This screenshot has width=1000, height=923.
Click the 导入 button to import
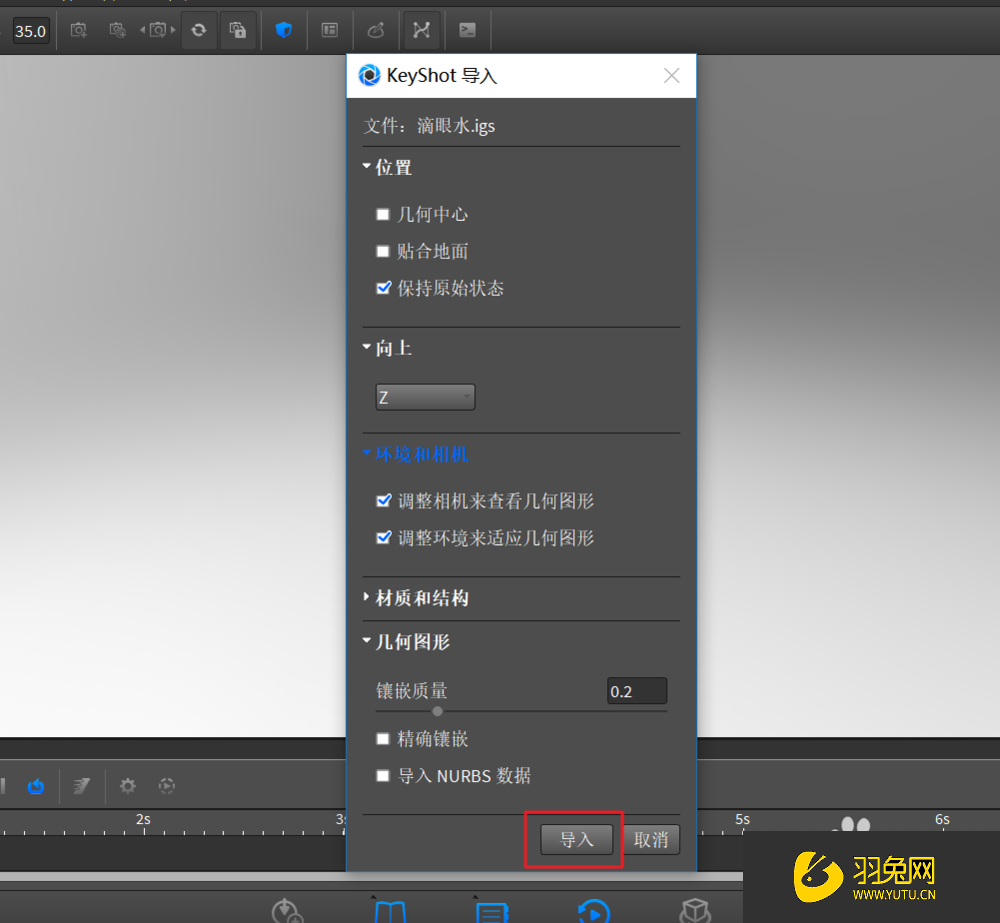coord(574,839)
